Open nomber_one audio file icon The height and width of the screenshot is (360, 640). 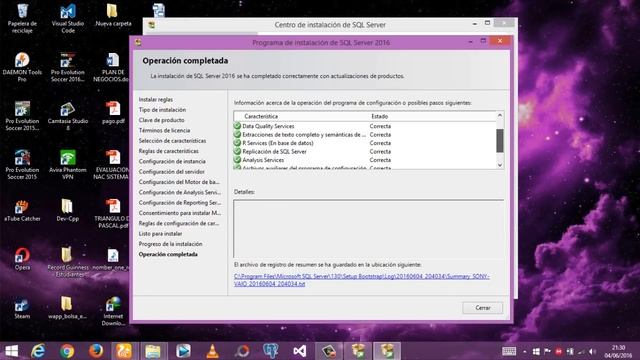click(111, 259)
